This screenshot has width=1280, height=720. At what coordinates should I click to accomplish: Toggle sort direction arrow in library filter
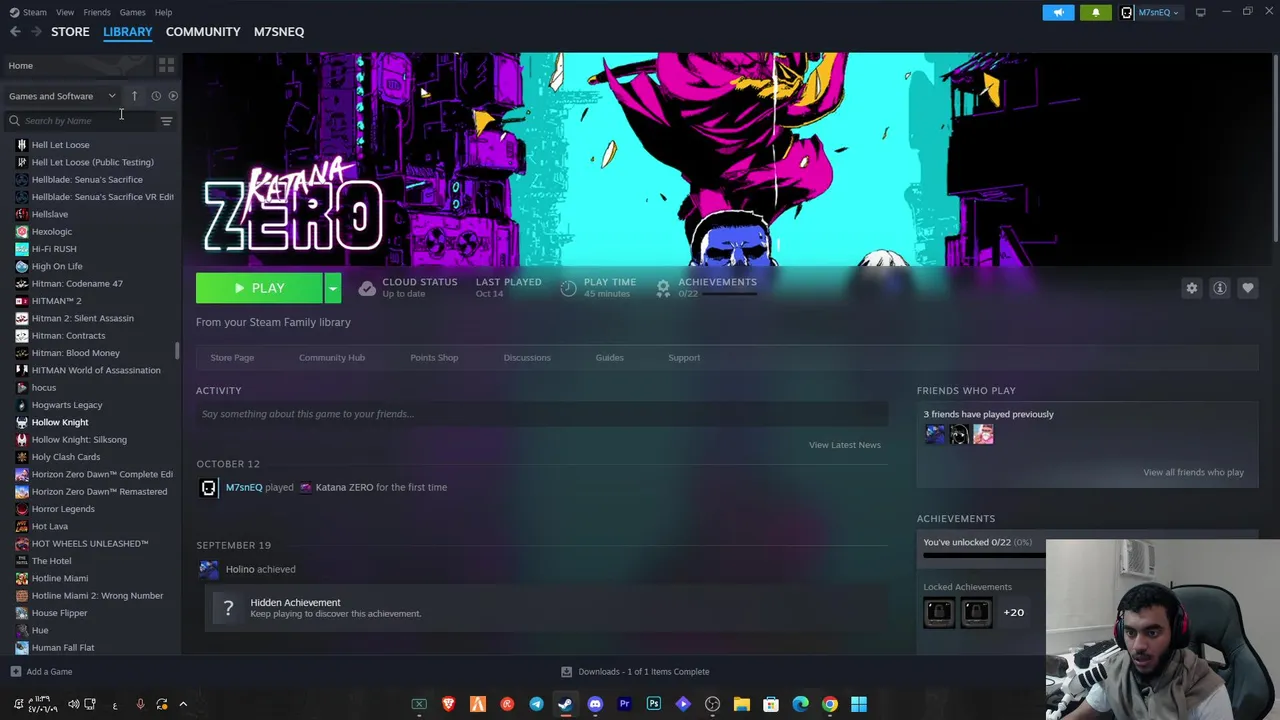(134, 96)
